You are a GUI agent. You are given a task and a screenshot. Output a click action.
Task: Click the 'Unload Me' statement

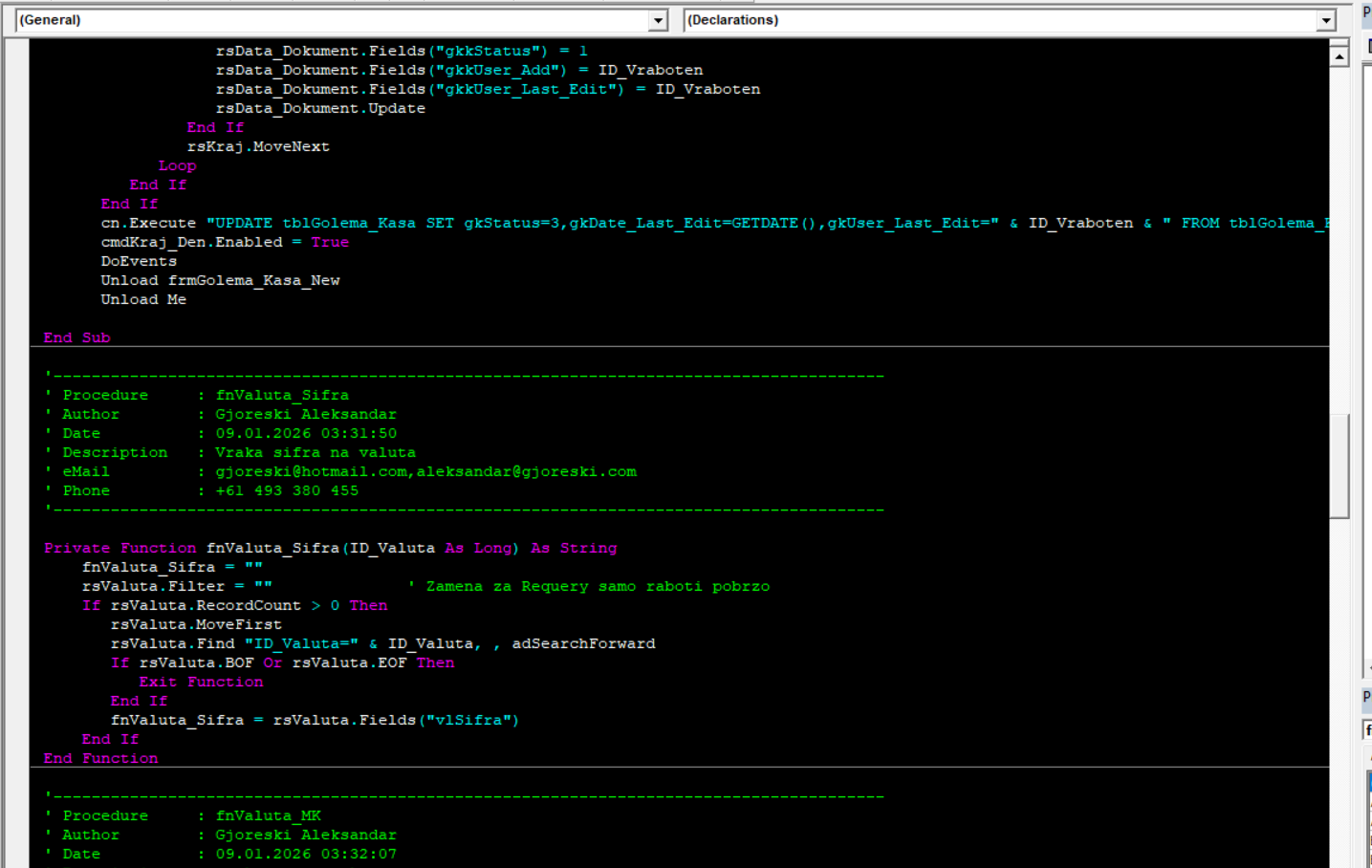[143, 299]
